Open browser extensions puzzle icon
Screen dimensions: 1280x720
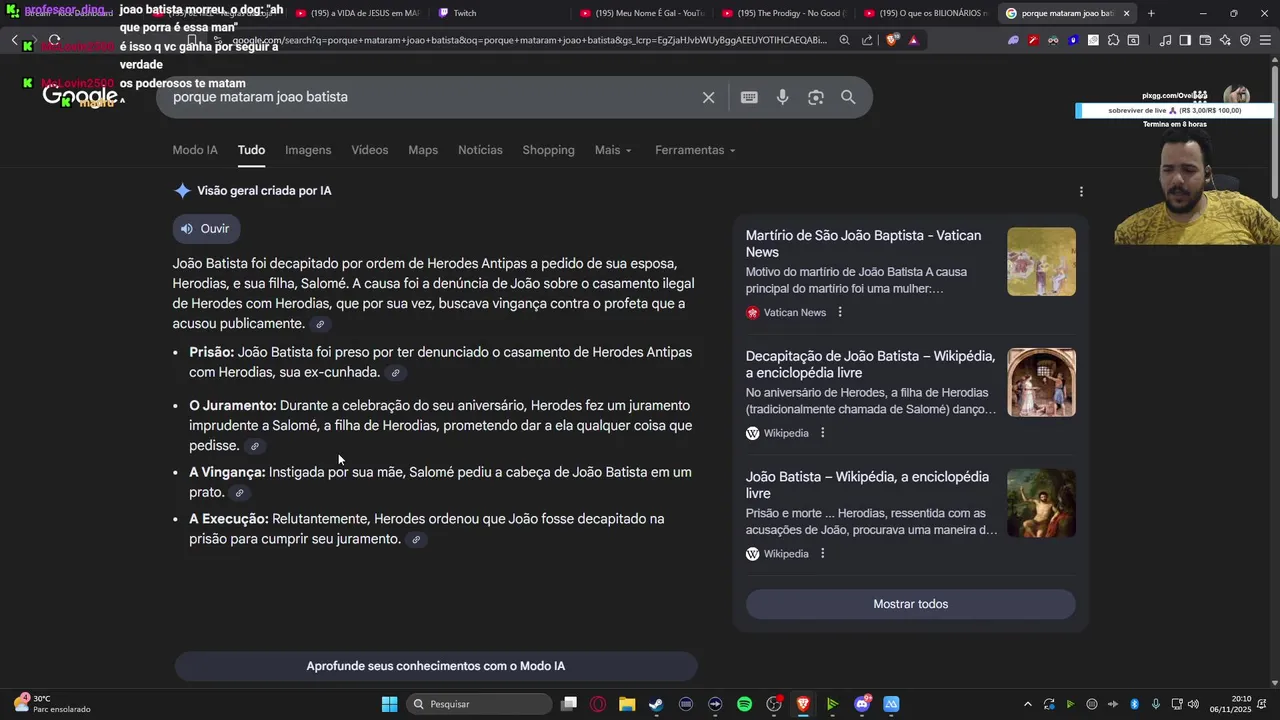pos(1113,40)
